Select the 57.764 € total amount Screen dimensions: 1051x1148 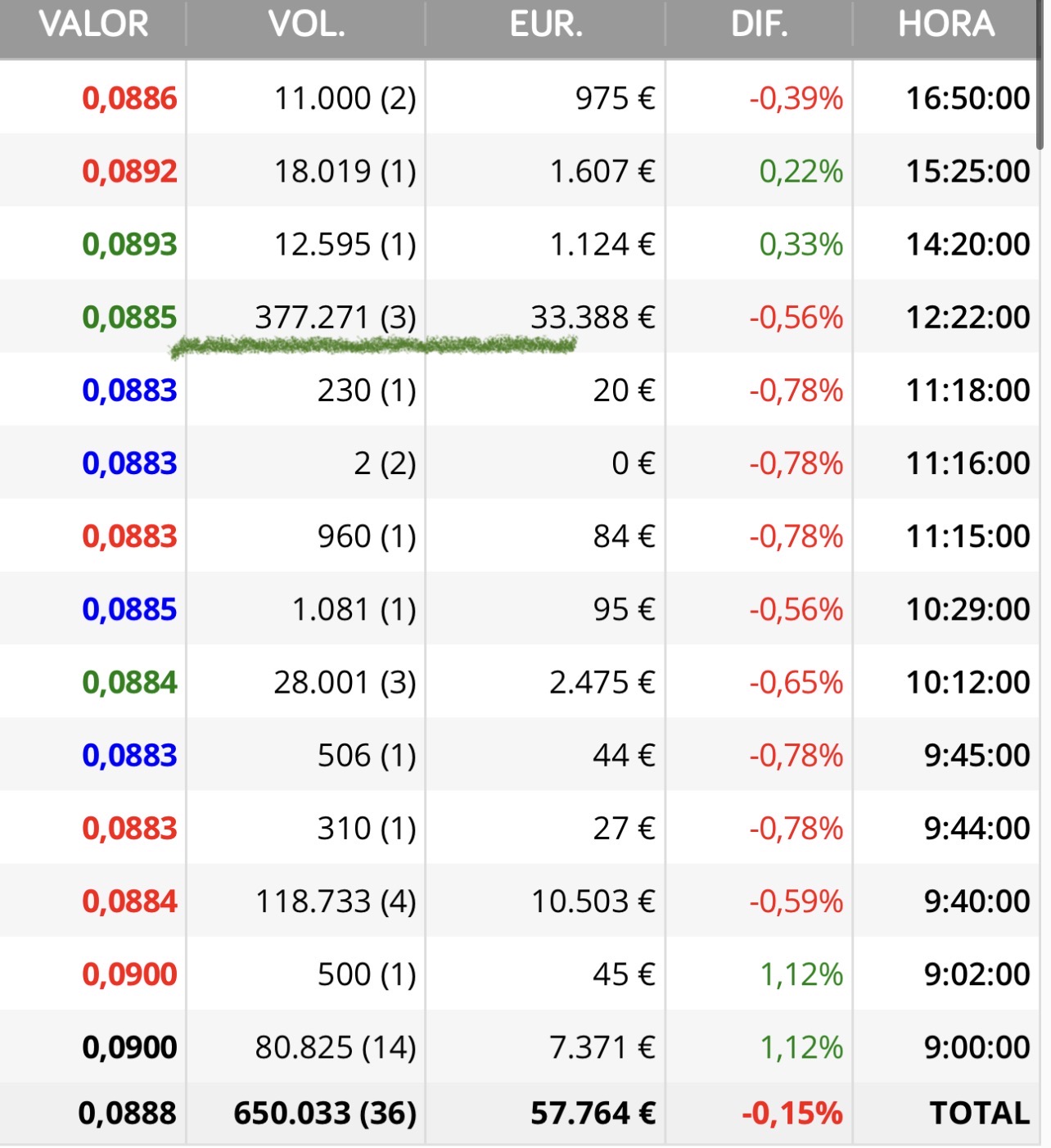[x=593, y=1114]
